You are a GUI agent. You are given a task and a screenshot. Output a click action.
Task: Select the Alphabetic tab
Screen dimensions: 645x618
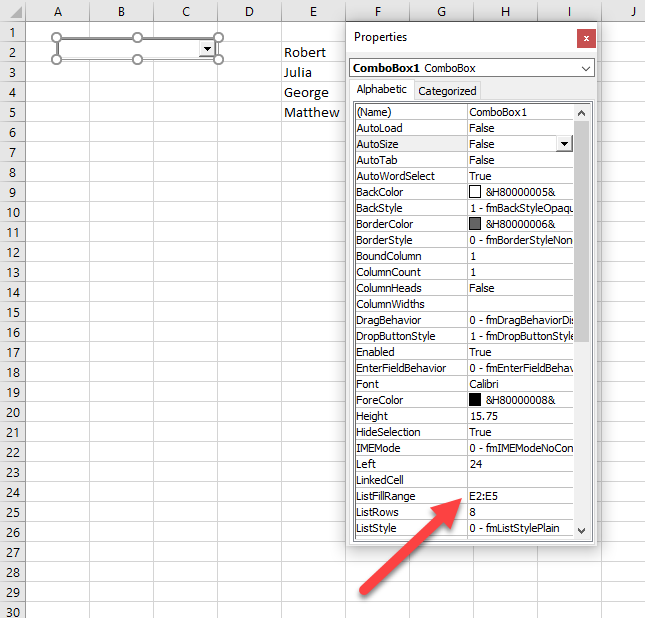382,90
